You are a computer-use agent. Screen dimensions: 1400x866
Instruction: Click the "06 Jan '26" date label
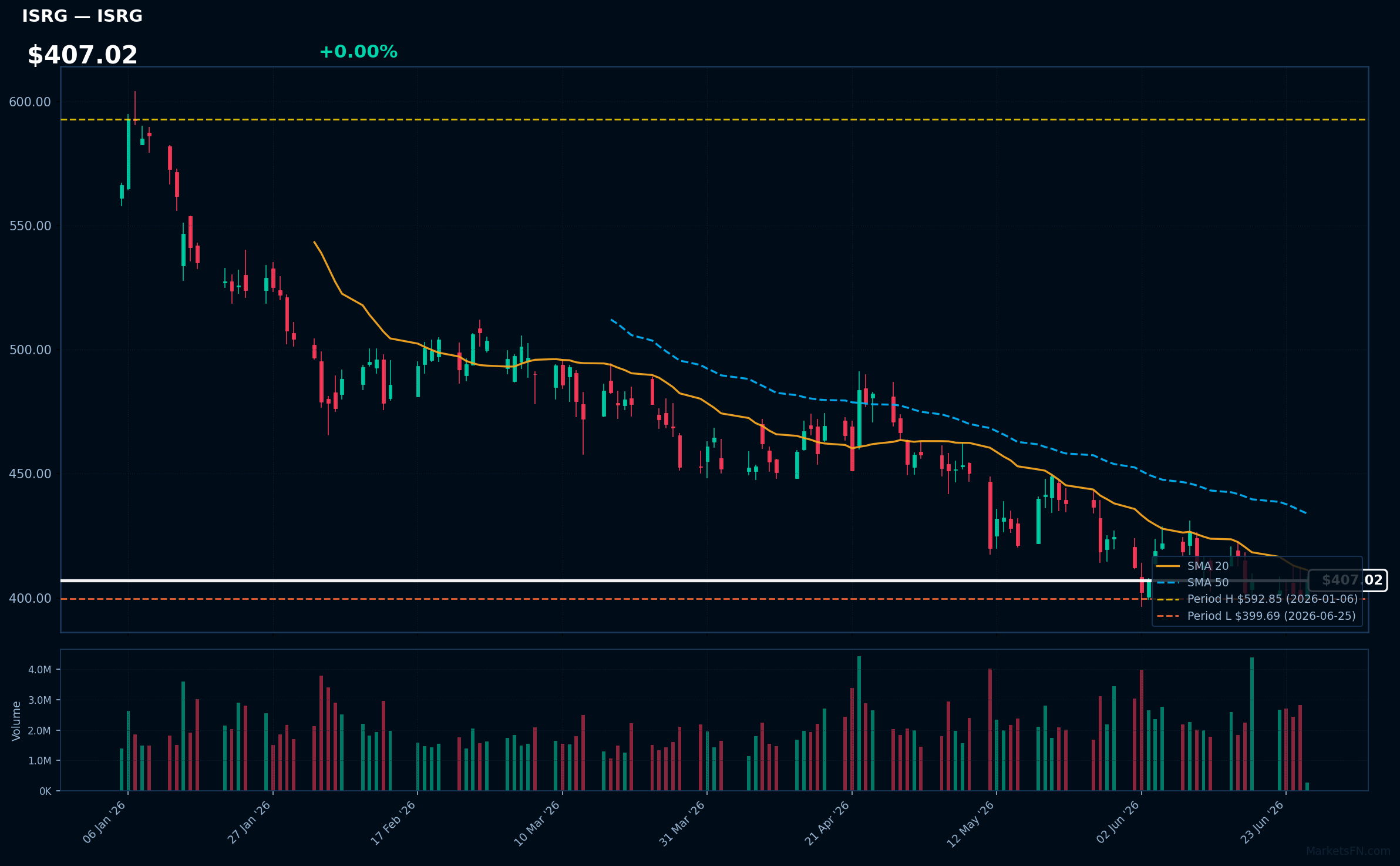[x=105, y=822]
